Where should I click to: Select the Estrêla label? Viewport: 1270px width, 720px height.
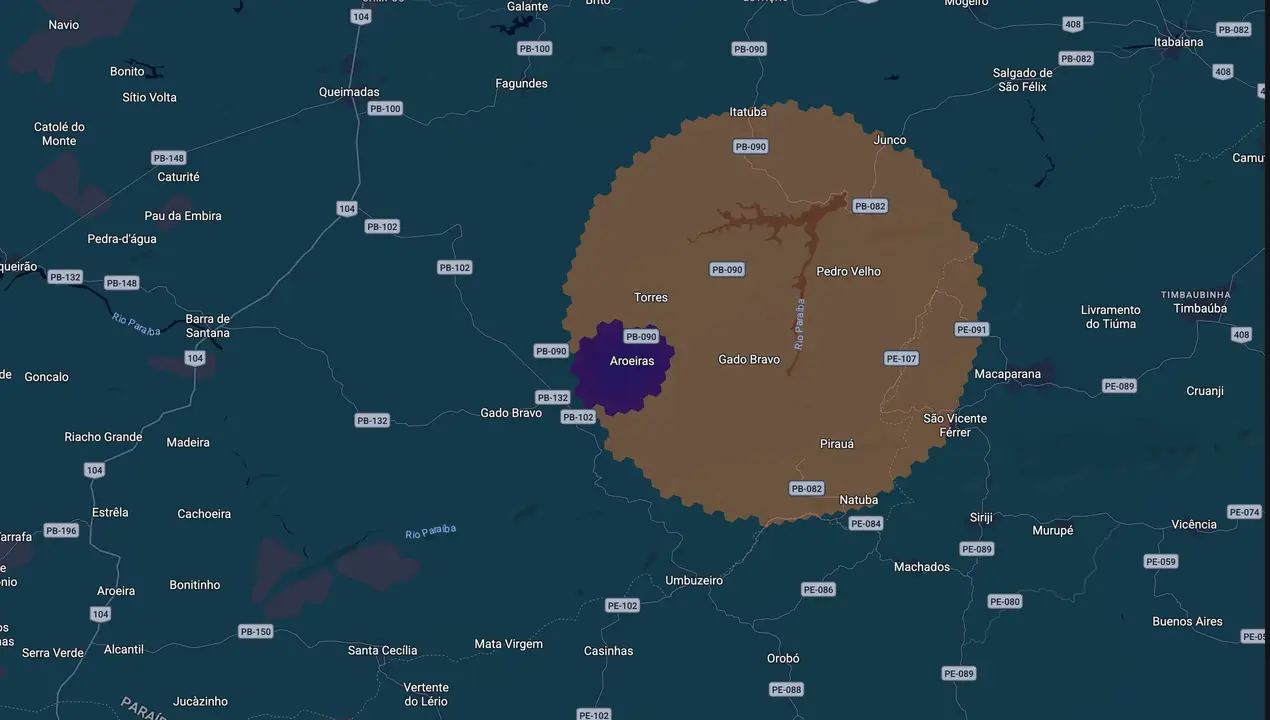click(x=110, y=512)
